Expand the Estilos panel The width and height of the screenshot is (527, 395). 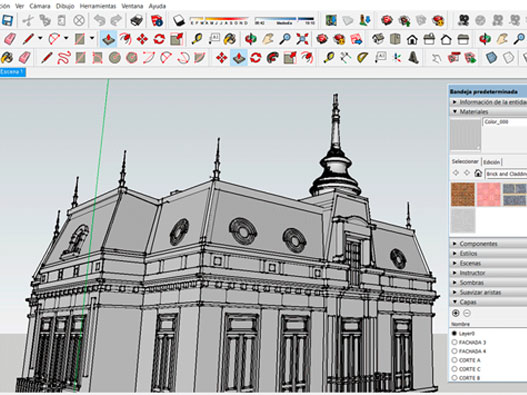(x=488, y=253)
